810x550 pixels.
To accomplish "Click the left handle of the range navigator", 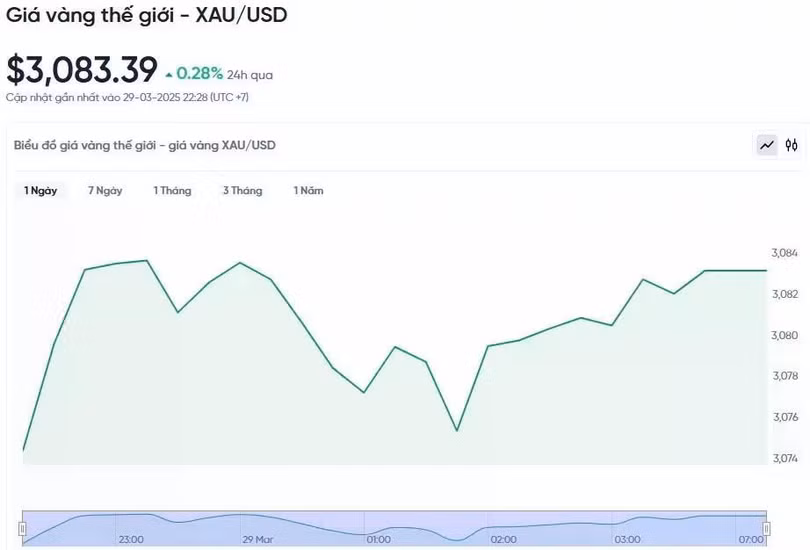I will (x=23, y=527).
